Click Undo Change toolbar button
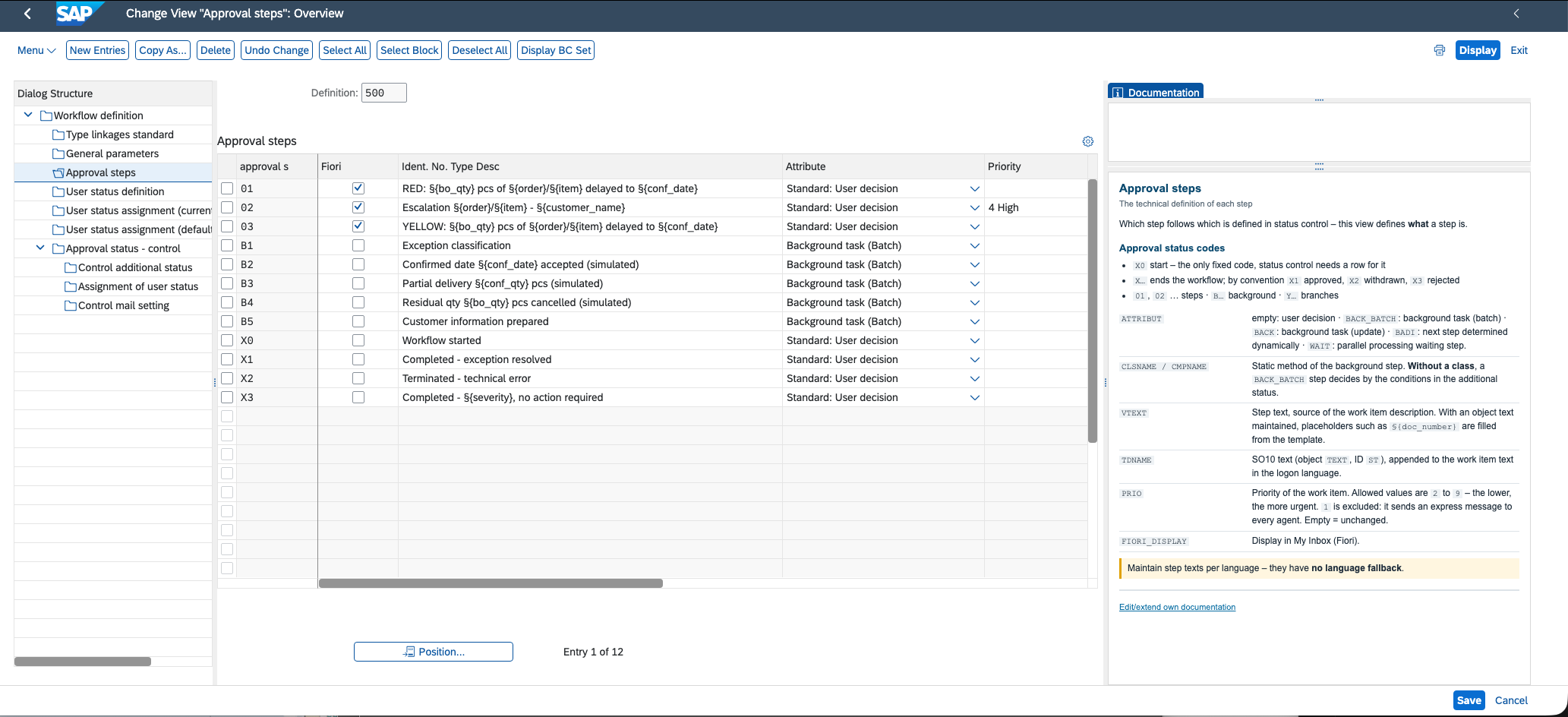 click(277, 50)
